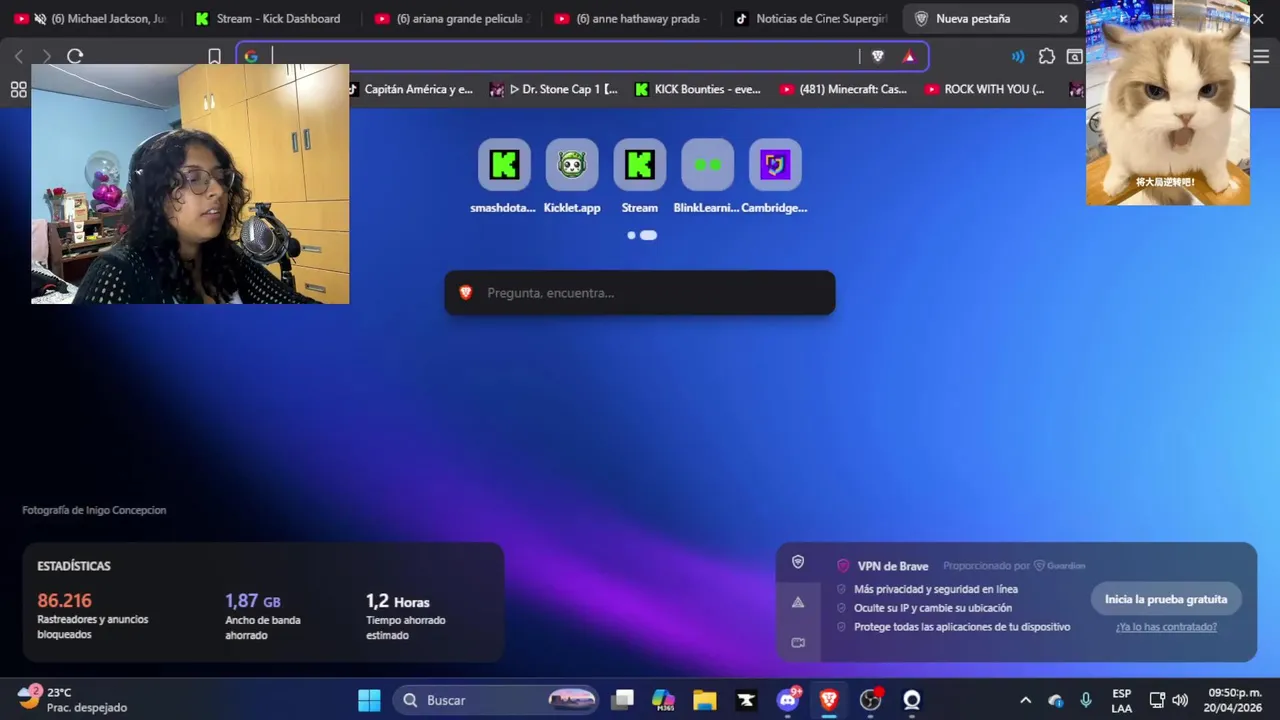
Task: Switch to the Michael Jackson YouTube tab
Action: click(108, 19)
